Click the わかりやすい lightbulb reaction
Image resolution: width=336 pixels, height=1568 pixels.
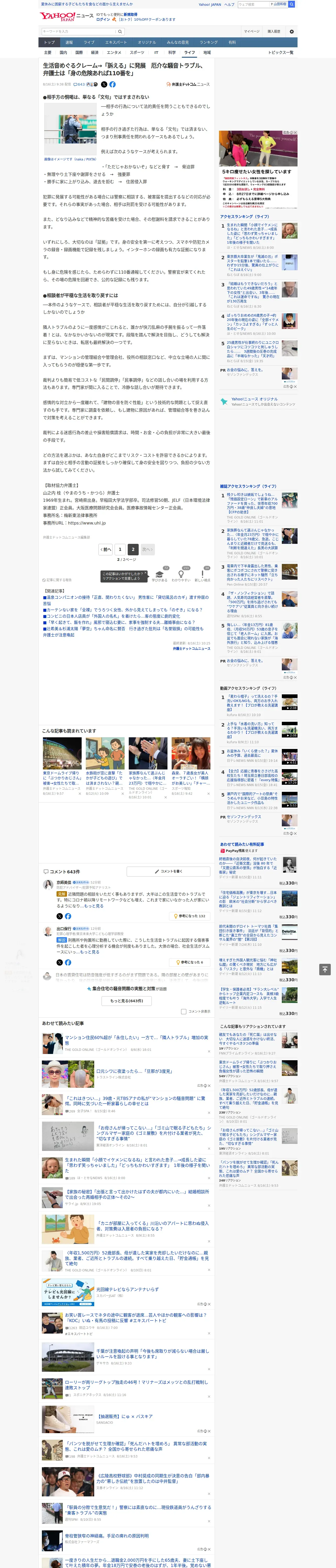[181, 575]
